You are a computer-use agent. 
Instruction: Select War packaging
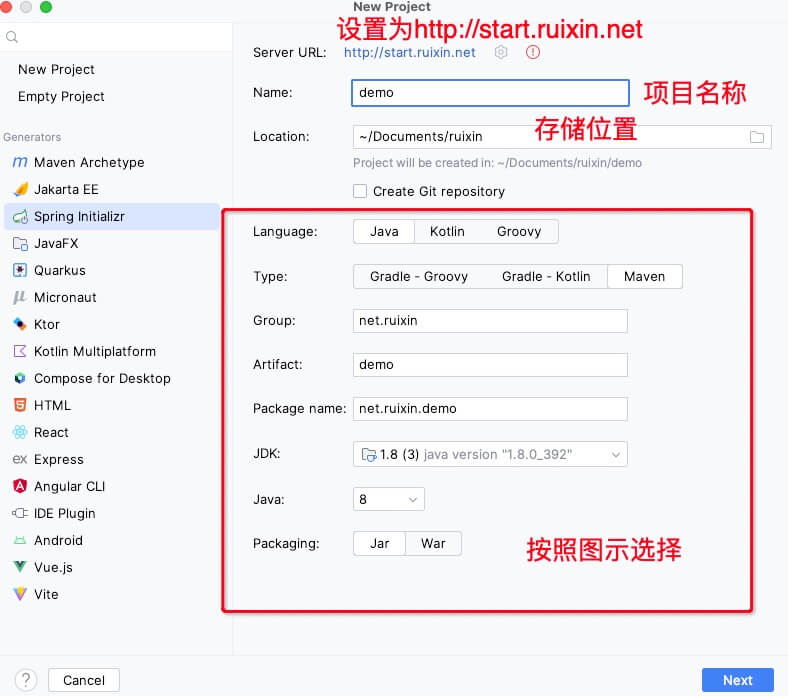(433, 543)
